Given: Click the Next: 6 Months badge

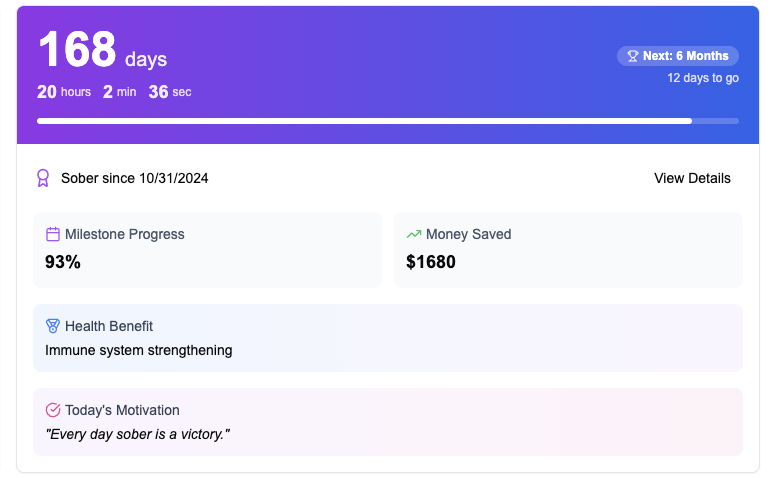Looking at the screenshot, I should pyautogui.click(x=678, y=56).
